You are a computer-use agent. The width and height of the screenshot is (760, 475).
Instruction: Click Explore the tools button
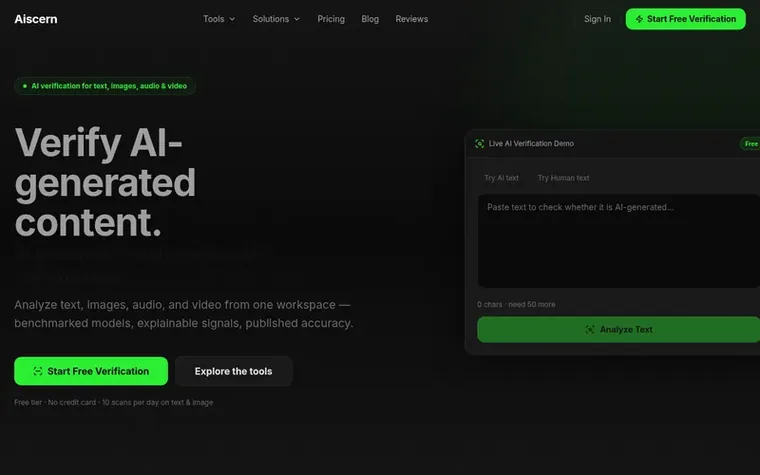tap(234, 371)
